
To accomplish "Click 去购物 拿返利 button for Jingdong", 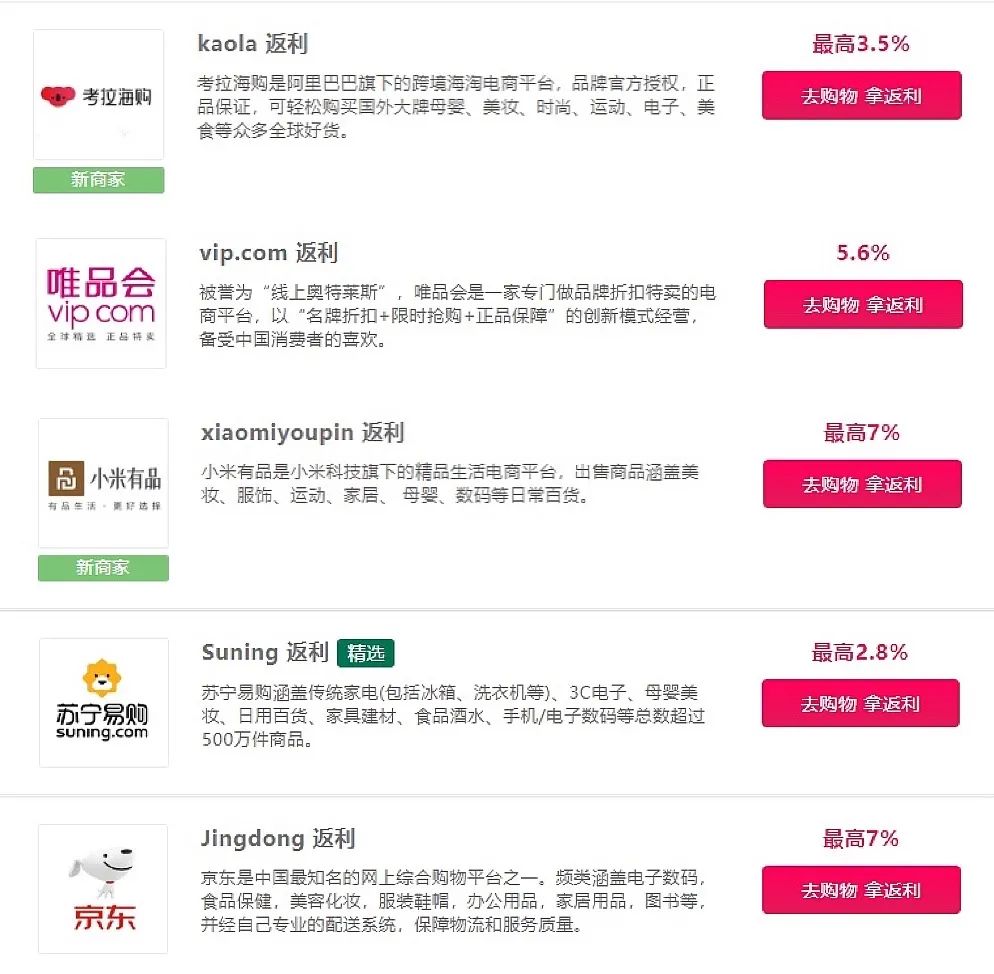I will [861, 890].
